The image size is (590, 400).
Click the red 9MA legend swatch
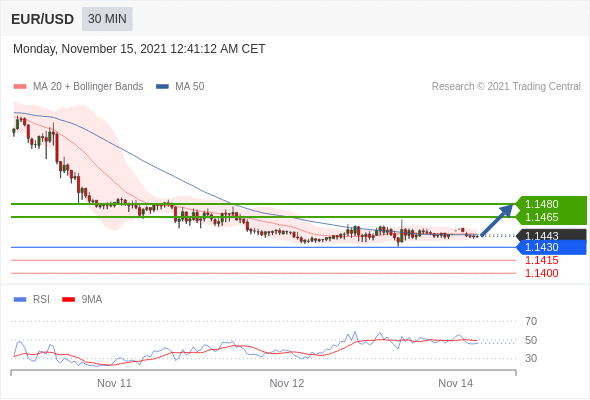[68, 300]
